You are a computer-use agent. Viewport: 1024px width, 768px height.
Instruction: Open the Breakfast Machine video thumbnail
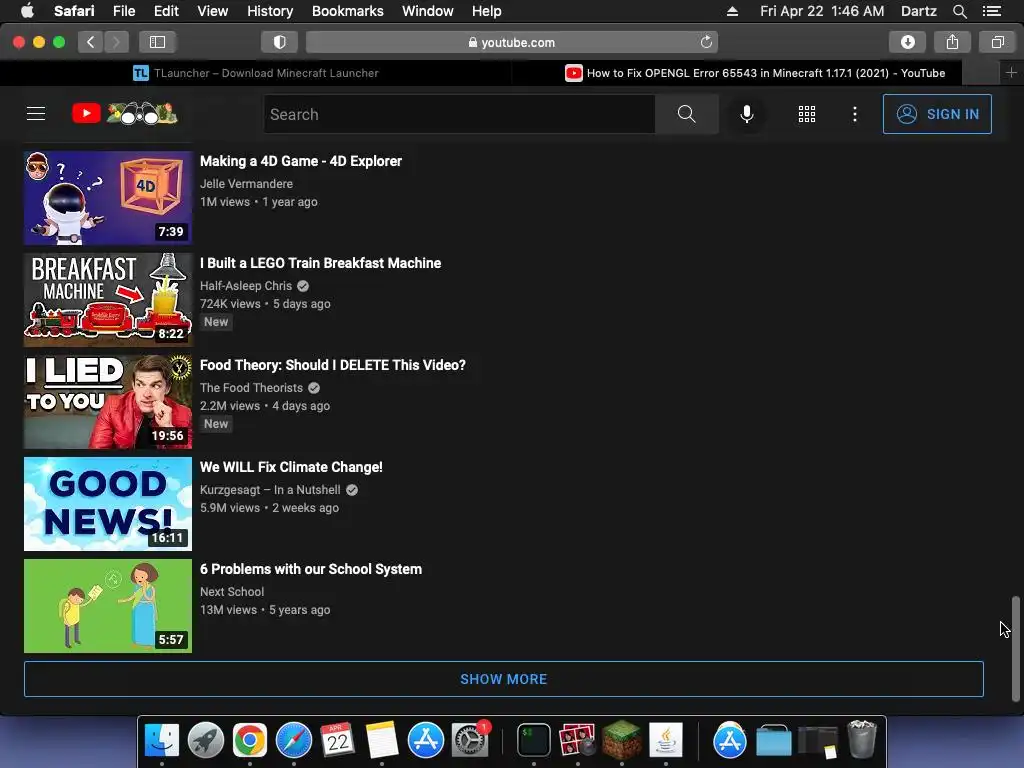(x=108, y=300)
